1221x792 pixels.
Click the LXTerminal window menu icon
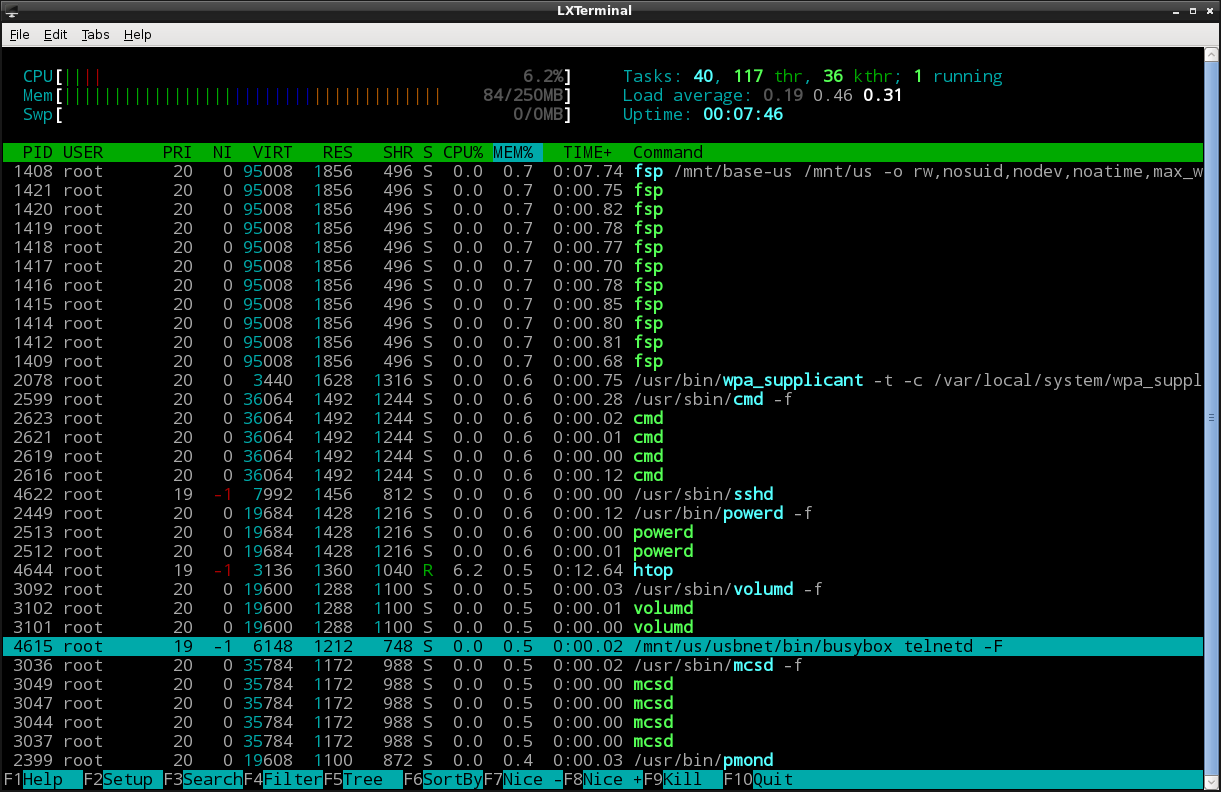point(12,10)
